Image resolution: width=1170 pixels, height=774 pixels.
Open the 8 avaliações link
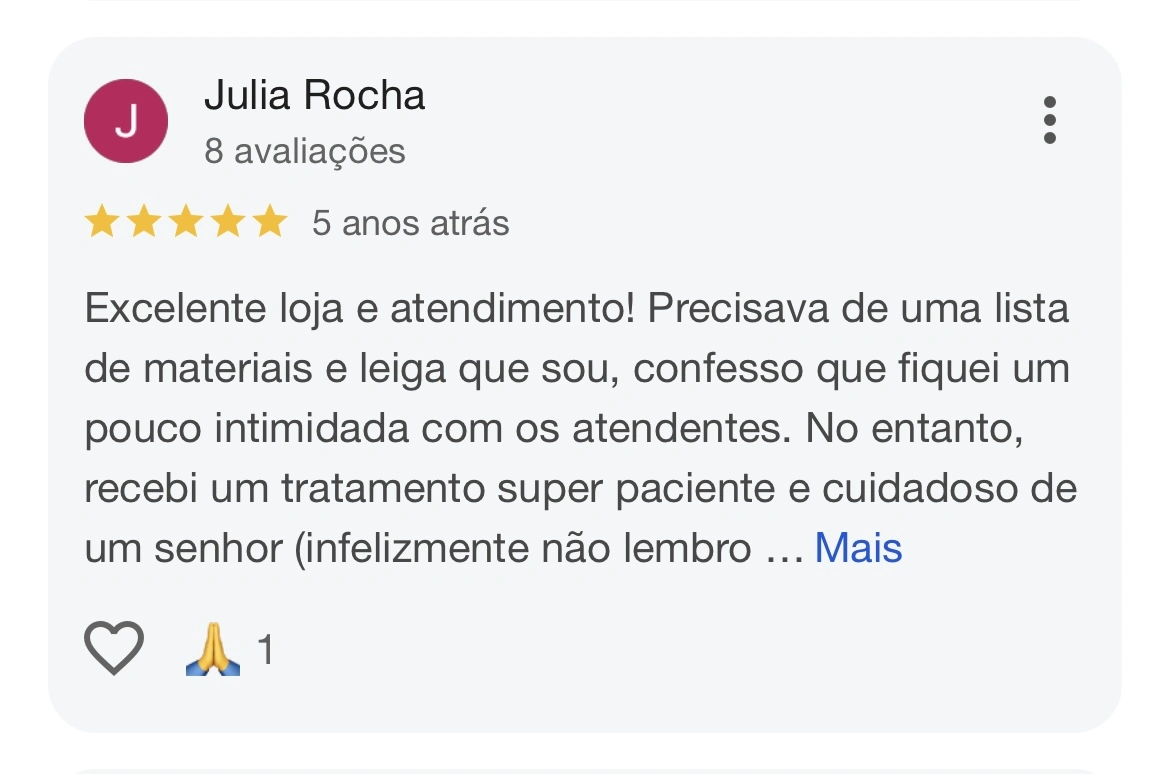303,151
